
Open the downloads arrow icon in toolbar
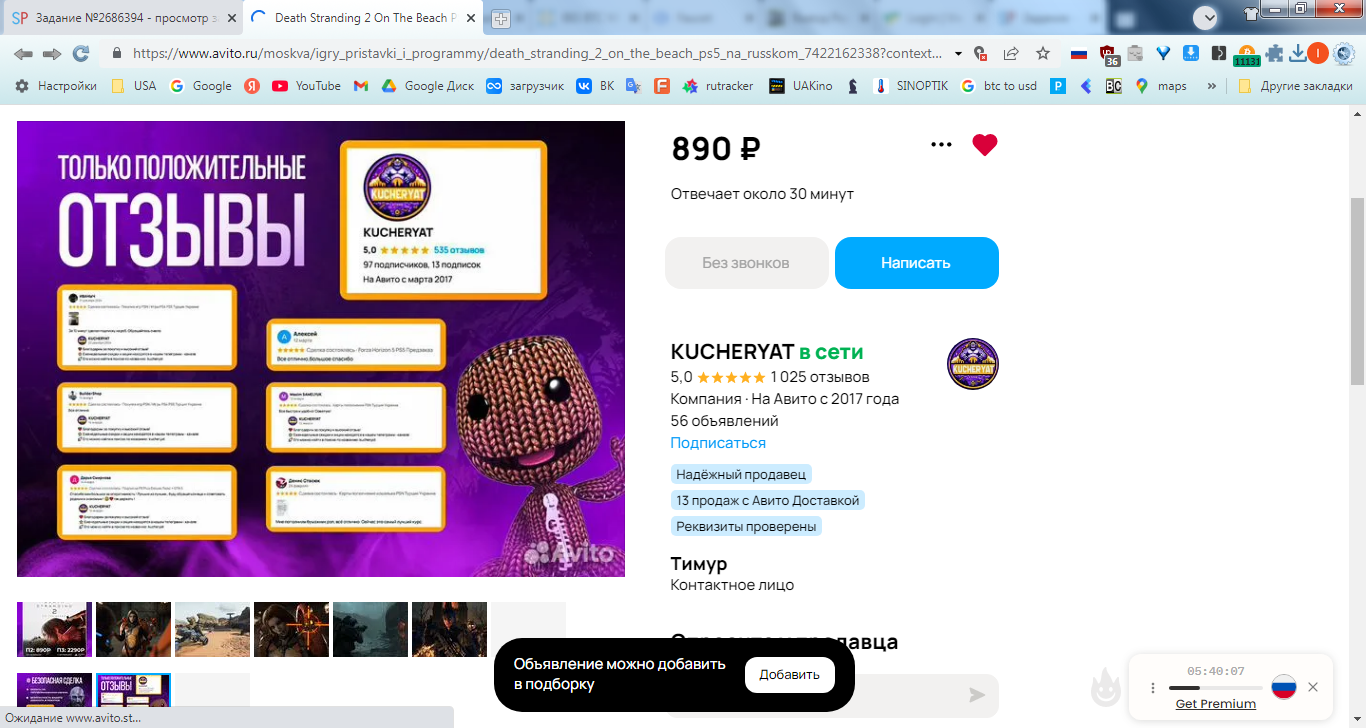1297,53
